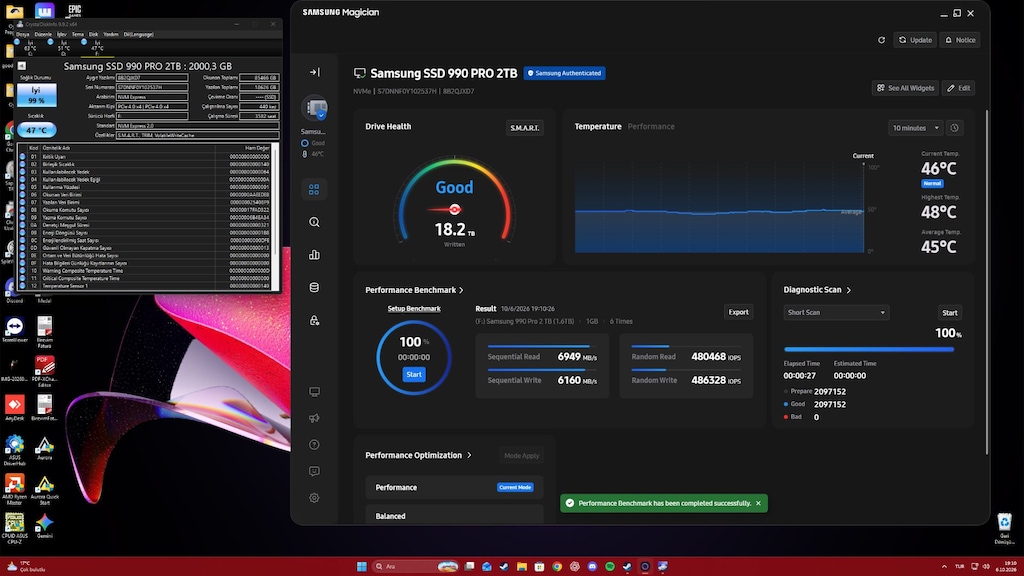
Task: Open the help question mark icon
Action: click(x=314, y=445)
